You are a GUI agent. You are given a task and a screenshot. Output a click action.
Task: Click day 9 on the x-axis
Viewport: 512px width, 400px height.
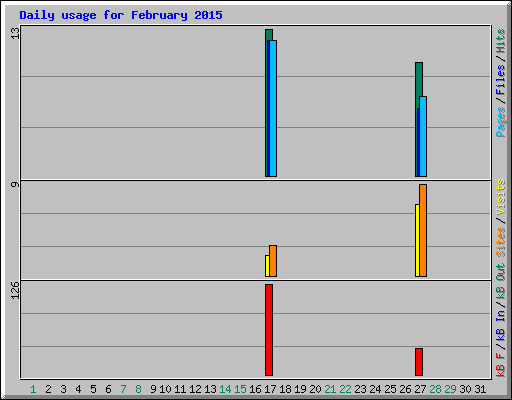(153, 389)
